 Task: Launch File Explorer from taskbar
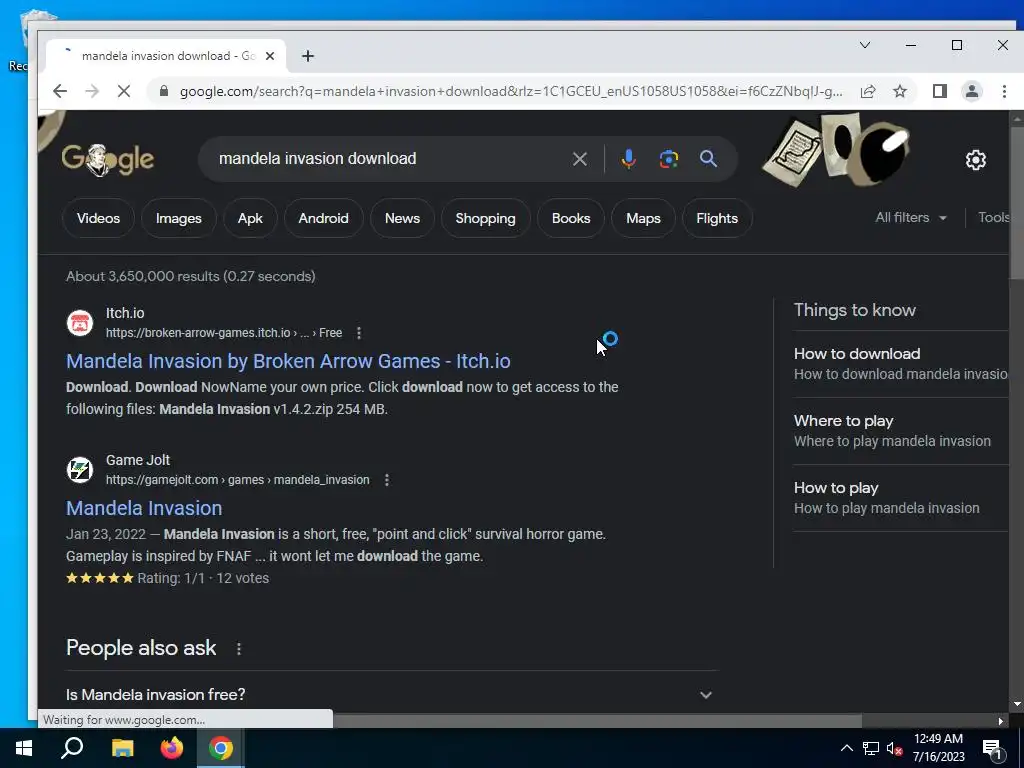click(122, 748)
